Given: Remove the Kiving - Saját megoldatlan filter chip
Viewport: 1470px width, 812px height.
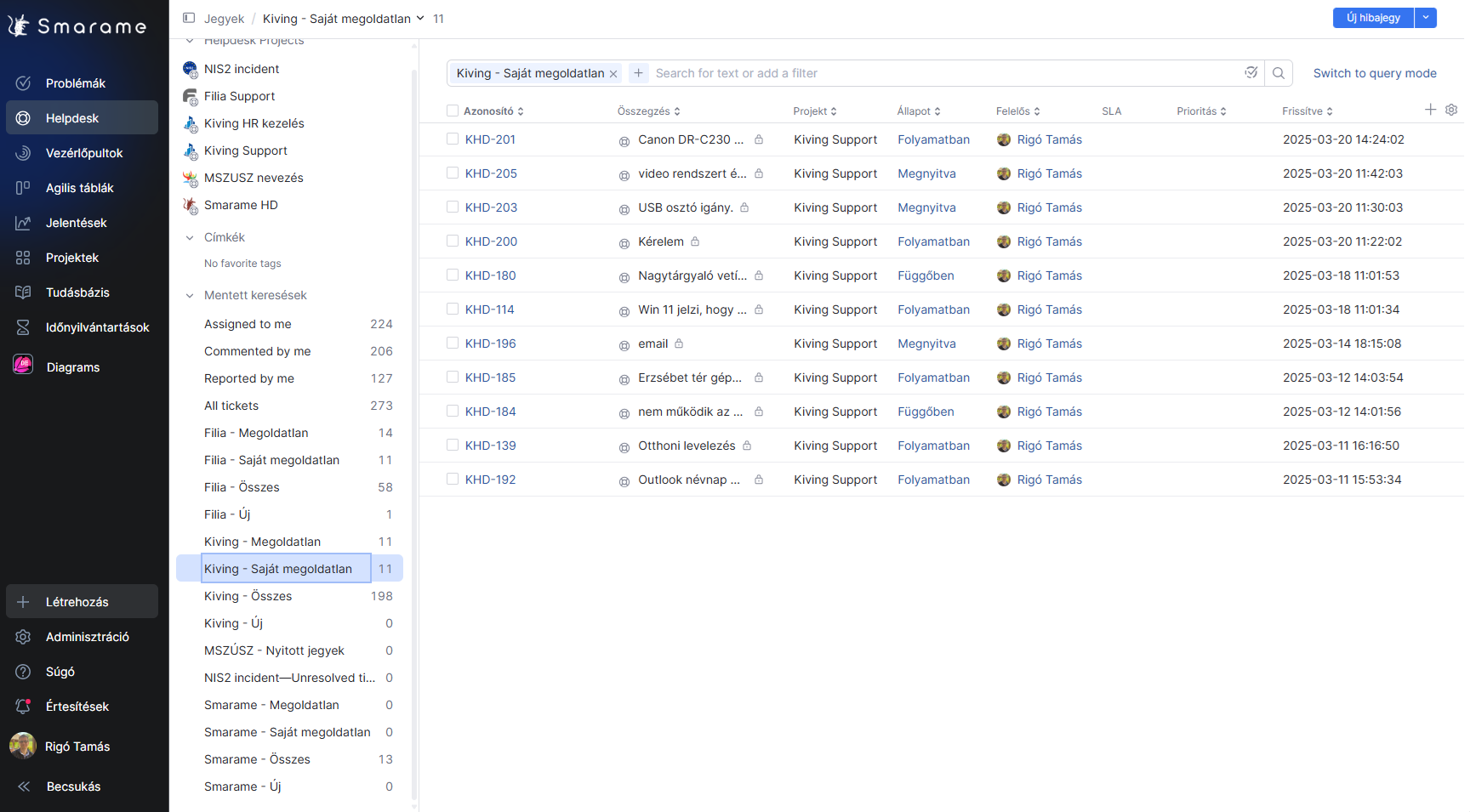Looking at the screenshot, I should (613, 74).
